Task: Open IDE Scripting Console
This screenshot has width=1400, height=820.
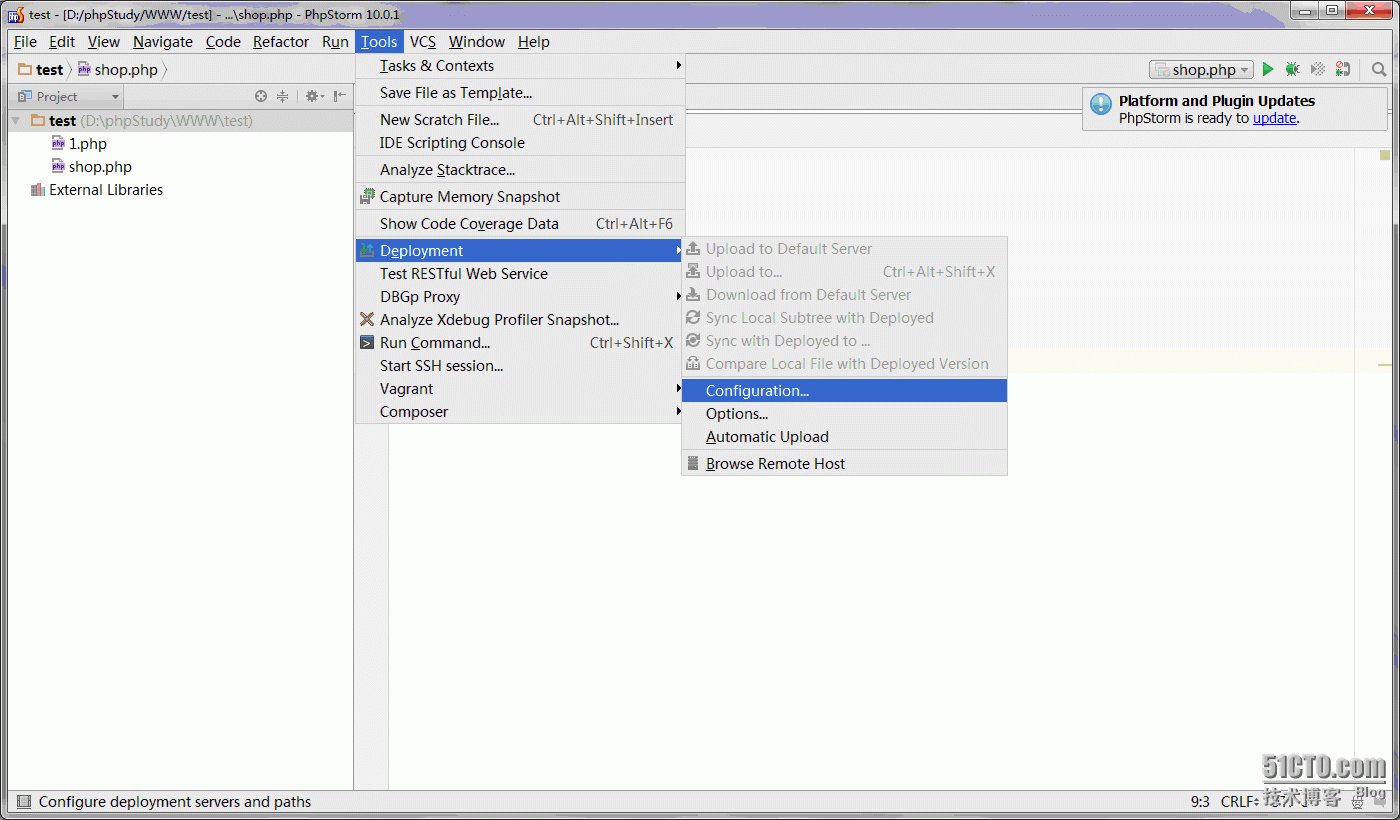Action: coord(520,142)
